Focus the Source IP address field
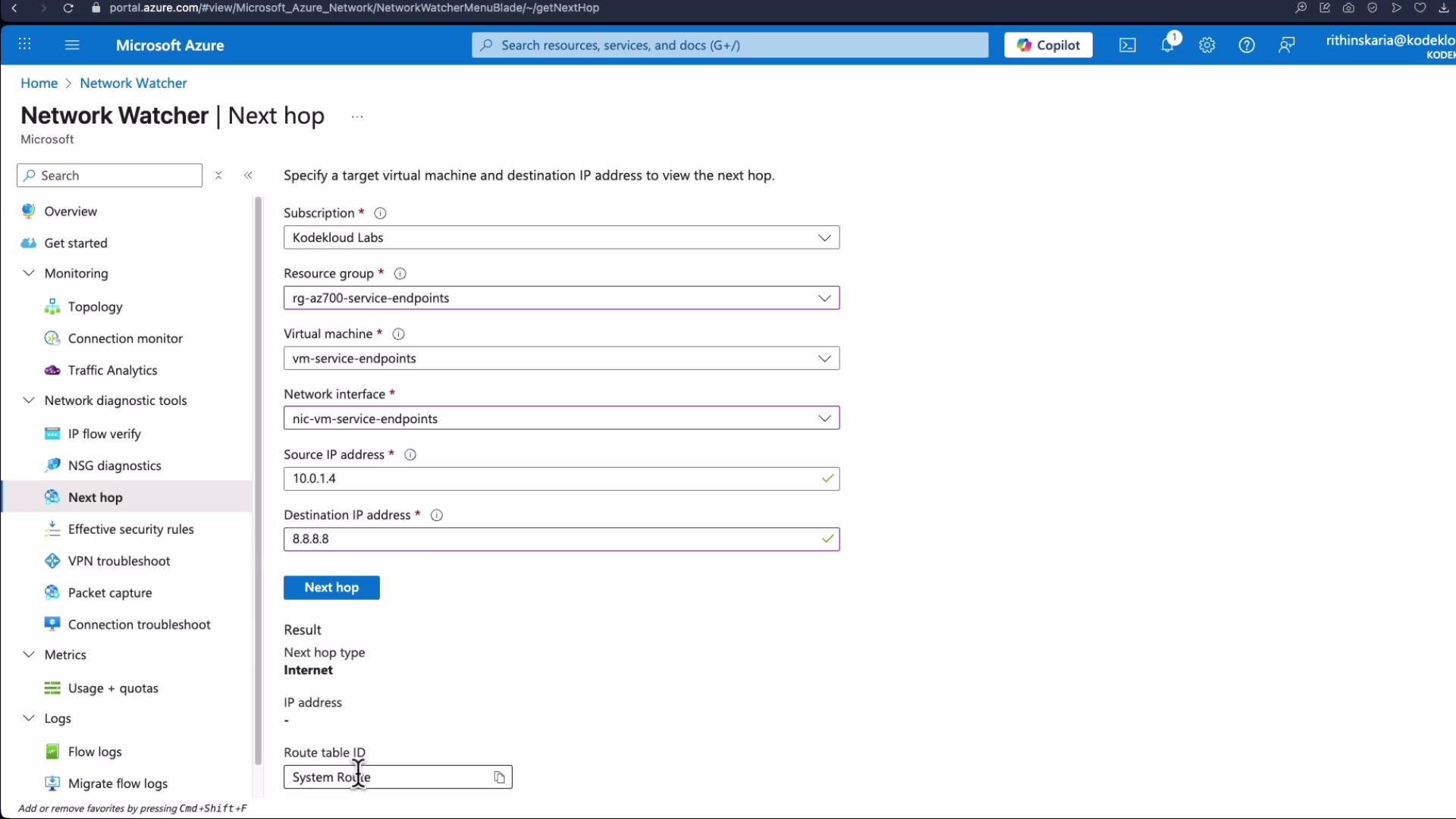Viewport: 1456px width, 819px height. pos(561,479)
